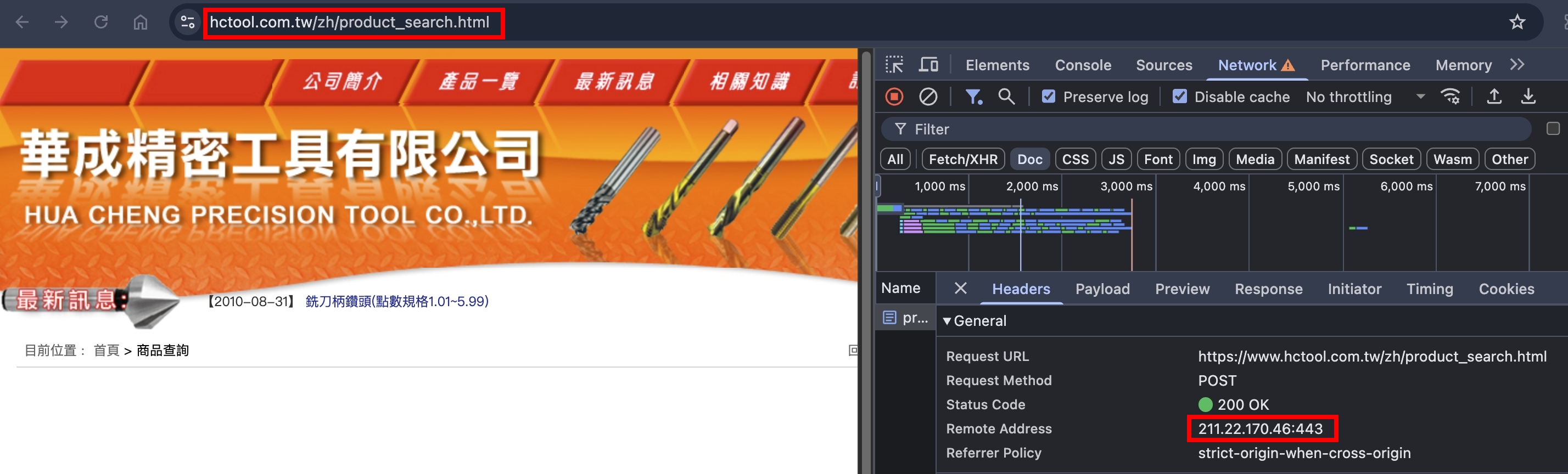Toggle the Preserve log checkbox
Viewport: 1568px width, 474px height.
click(1049, 97)
